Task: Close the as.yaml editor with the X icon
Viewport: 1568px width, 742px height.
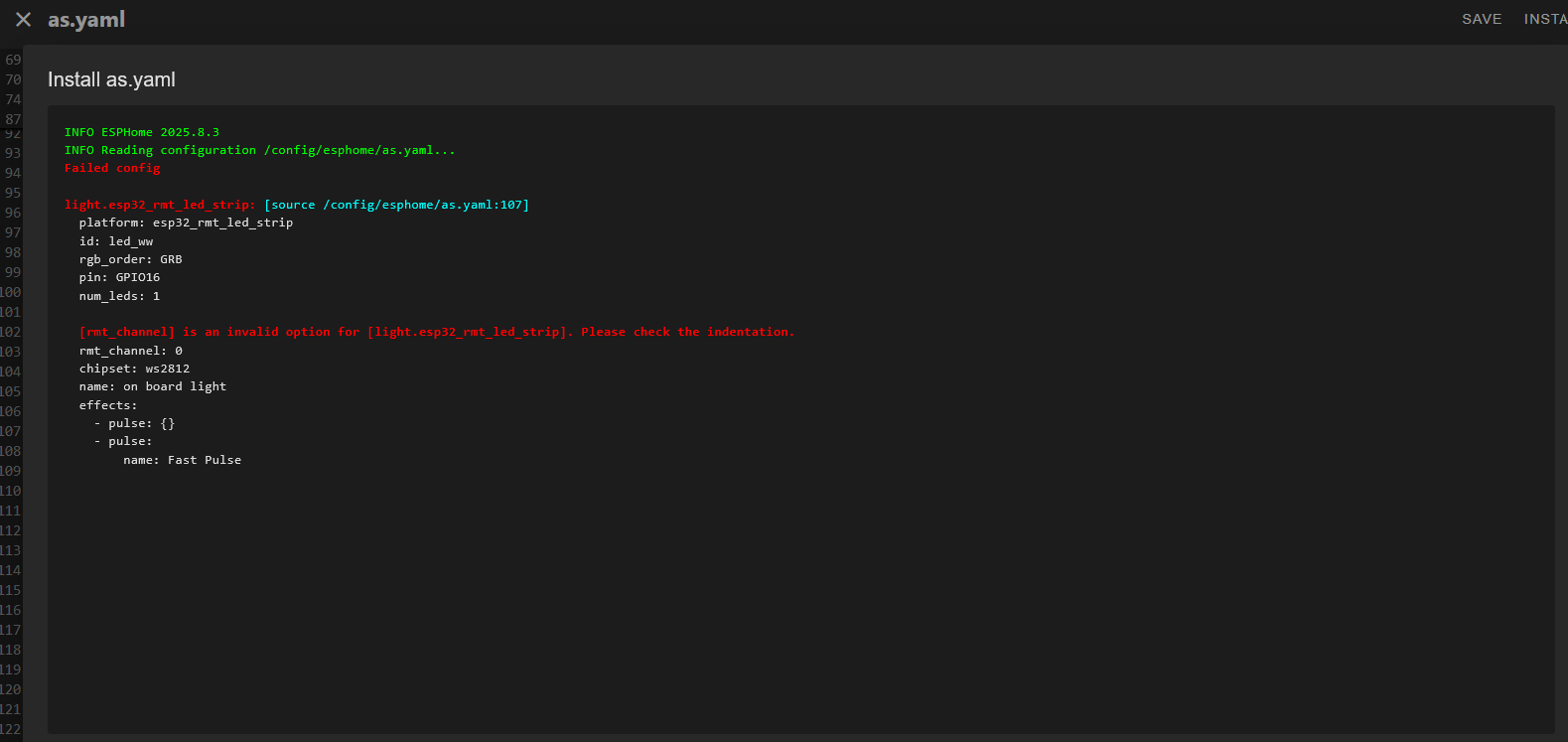Action: [24, 20]
